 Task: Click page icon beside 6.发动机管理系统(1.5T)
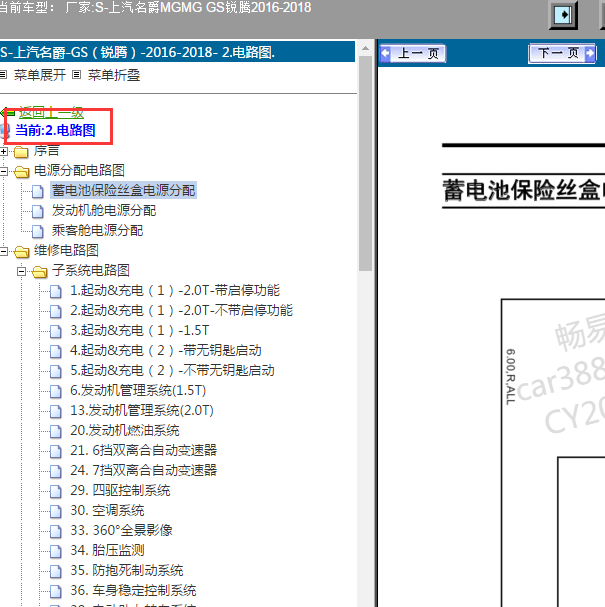(x=56, y=391)
